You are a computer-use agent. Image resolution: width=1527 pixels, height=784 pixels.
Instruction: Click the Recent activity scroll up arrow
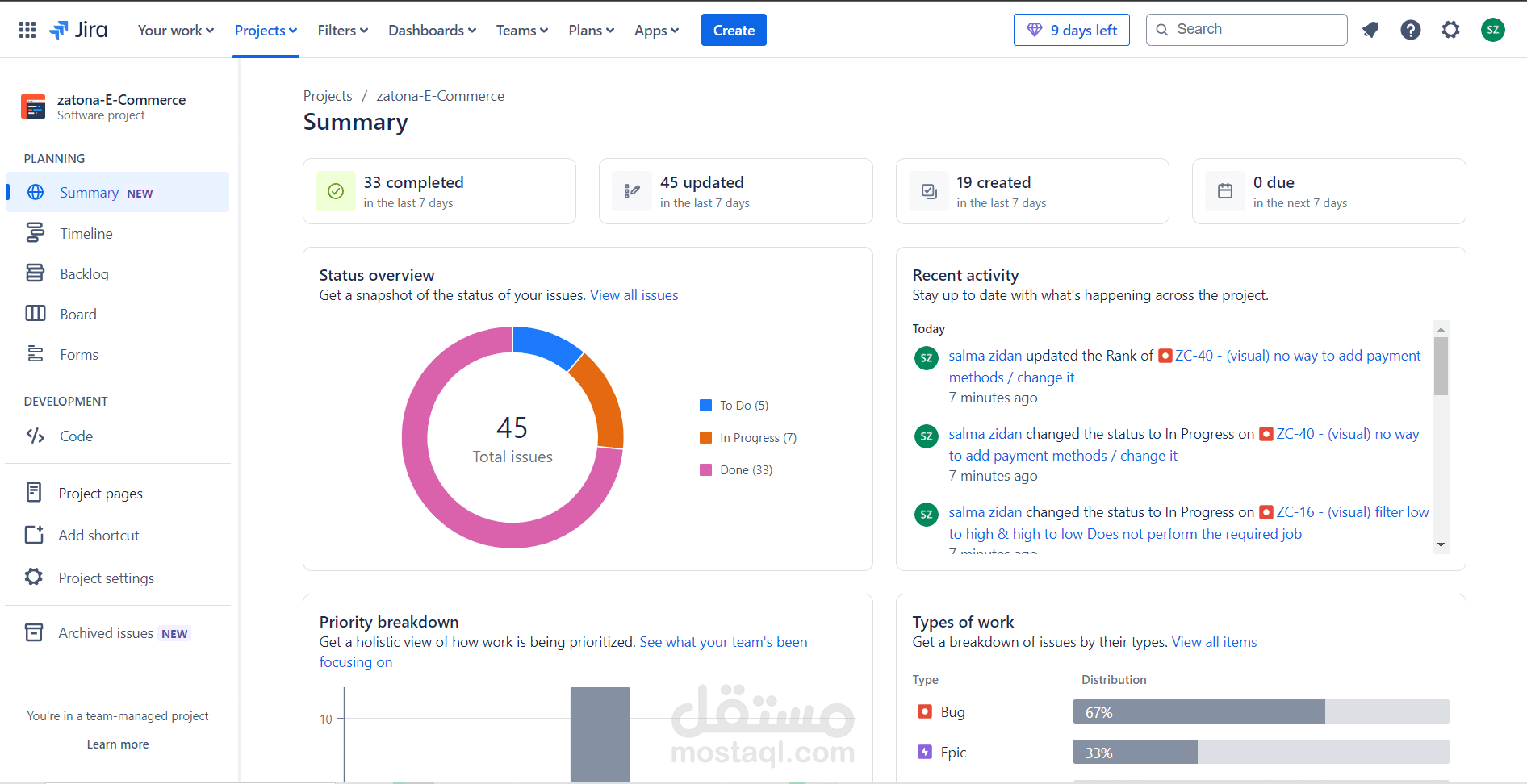pyautogui.click(x=1441, y=329)
